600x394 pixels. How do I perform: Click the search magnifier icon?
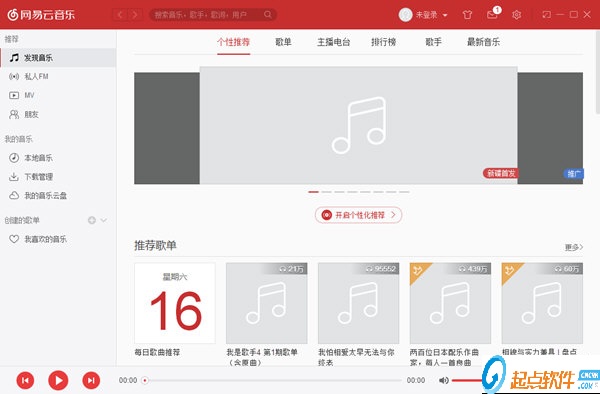(268, 15)
